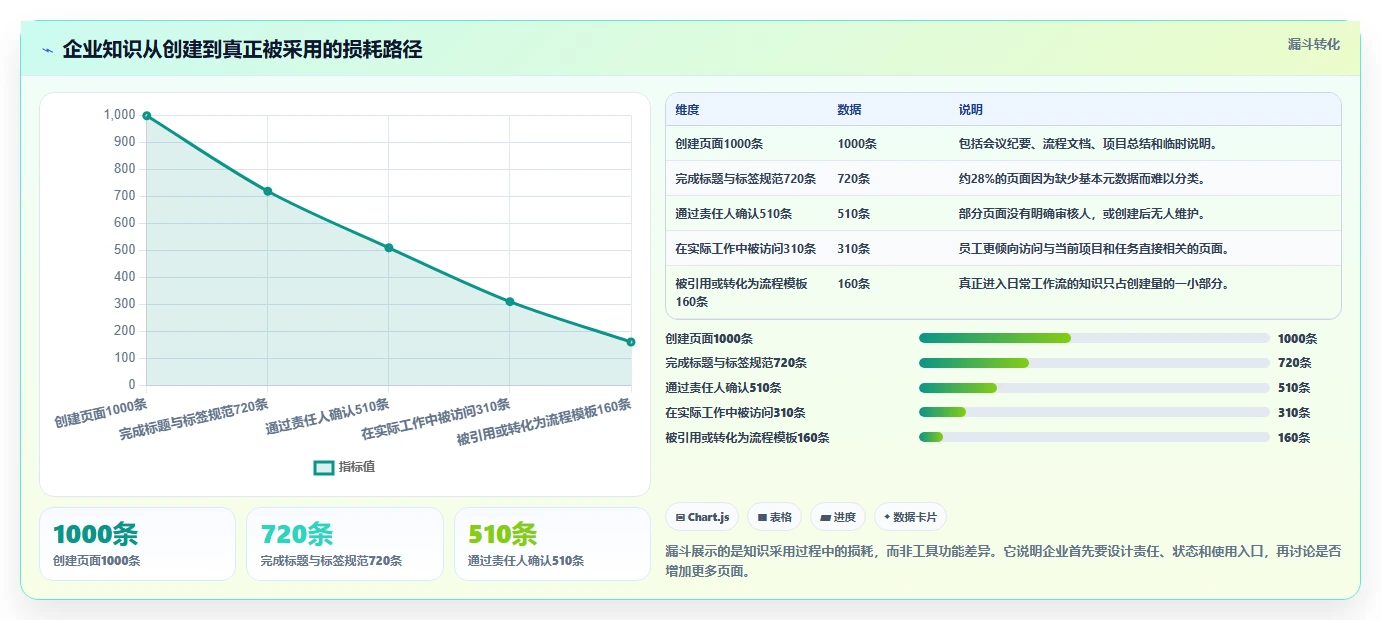Click the progress row label 通过责任人确认510条
Screen dimensions: 1381x620
[x=723, y=388]
